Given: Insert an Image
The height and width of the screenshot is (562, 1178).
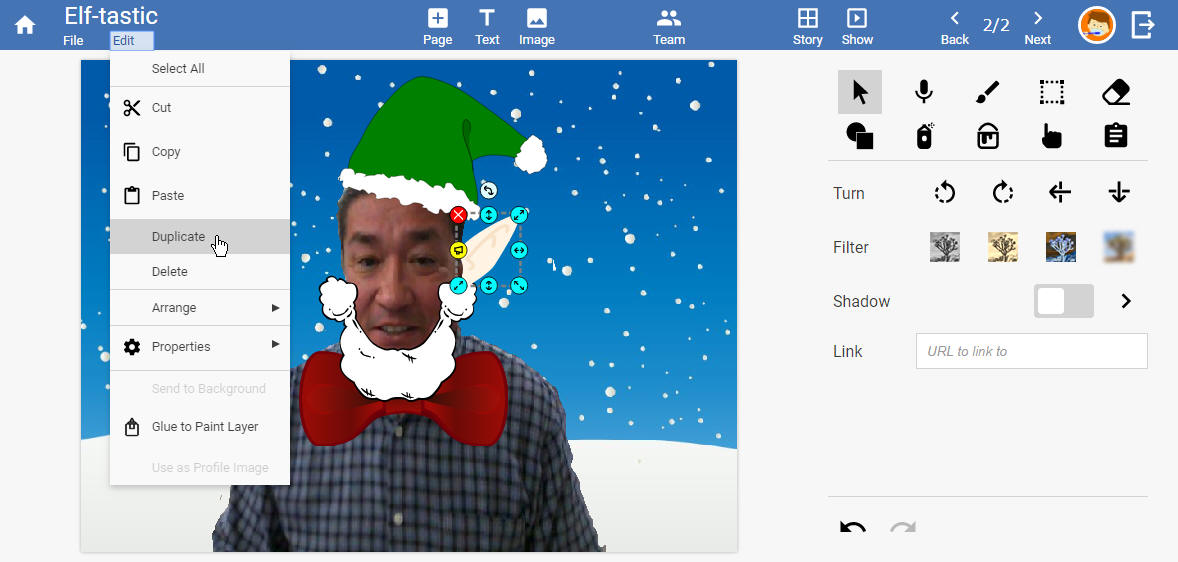Looking at the screenshot, I should (x=536, y=27).
